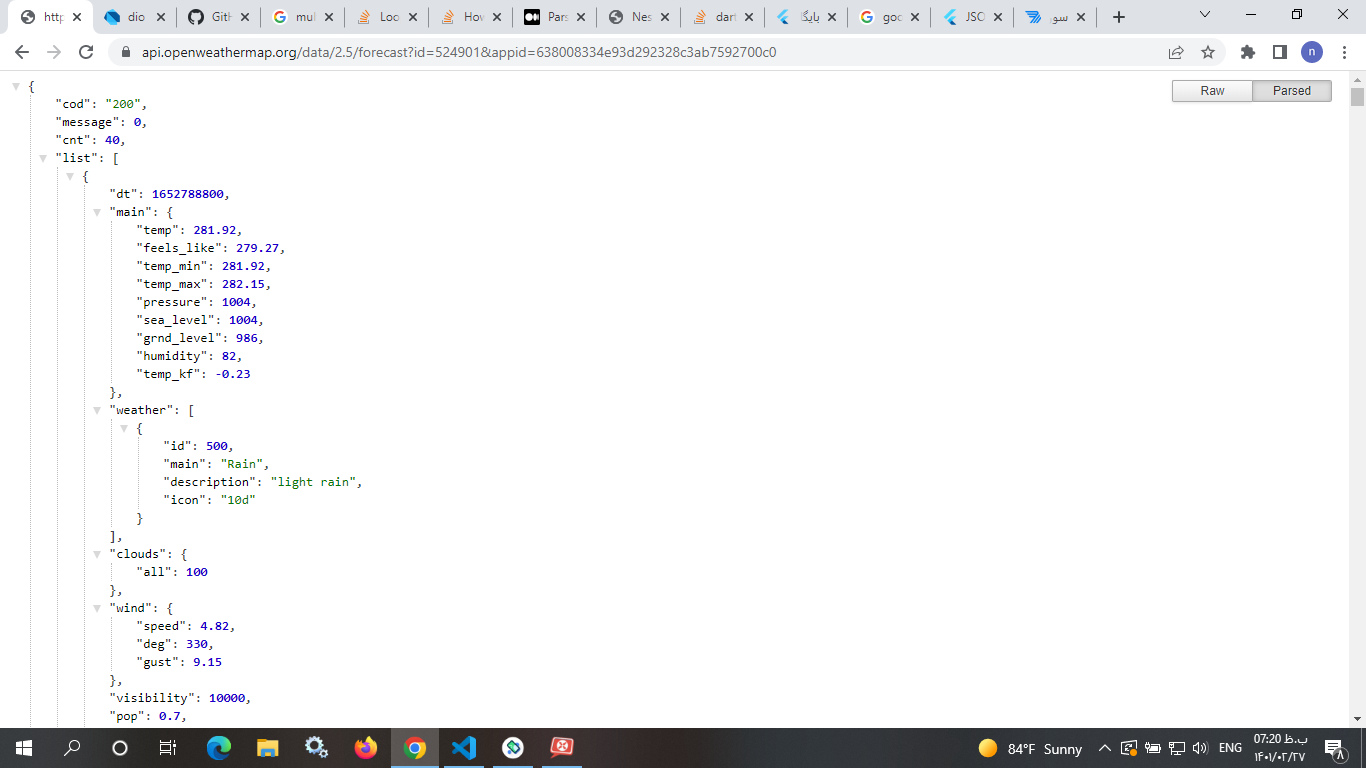The height and width of the screenshot is (768, 1366).
Task: Collapse the "wind" object
Action: click(x=97, y=608)
